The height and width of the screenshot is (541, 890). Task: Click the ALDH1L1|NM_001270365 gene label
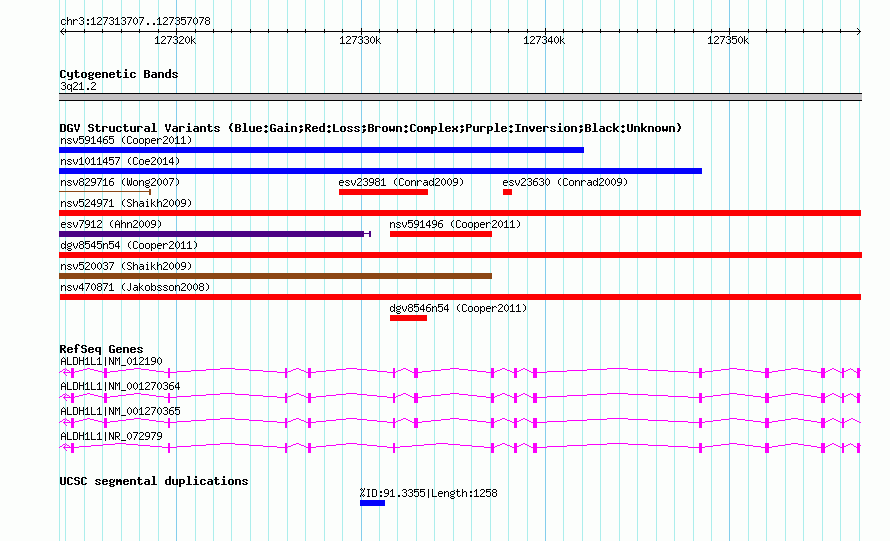click(120, 411)
